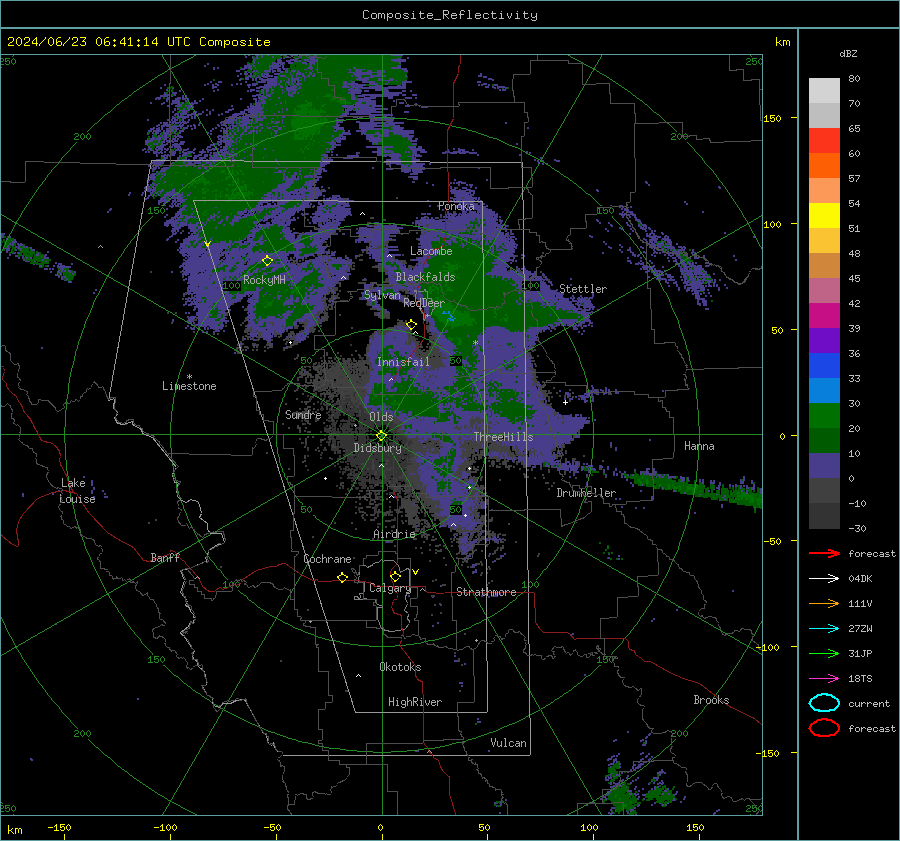Click the yellow diamond marker below Cochrane
The height and width of the screenshot is (841, 900).
coord(342,577)
